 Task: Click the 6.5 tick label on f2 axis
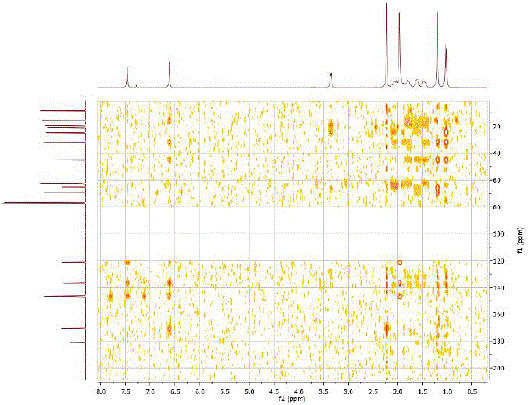175,391
